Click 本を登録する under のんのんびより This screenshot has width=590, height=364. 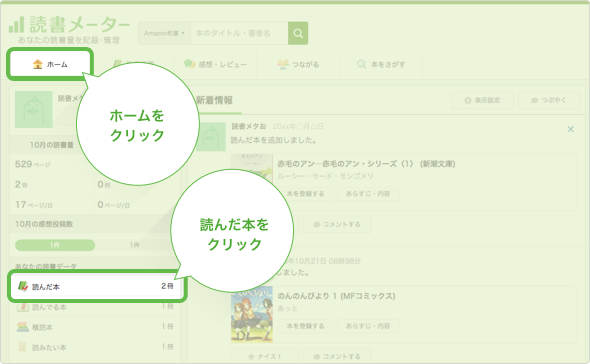[305, 326]
